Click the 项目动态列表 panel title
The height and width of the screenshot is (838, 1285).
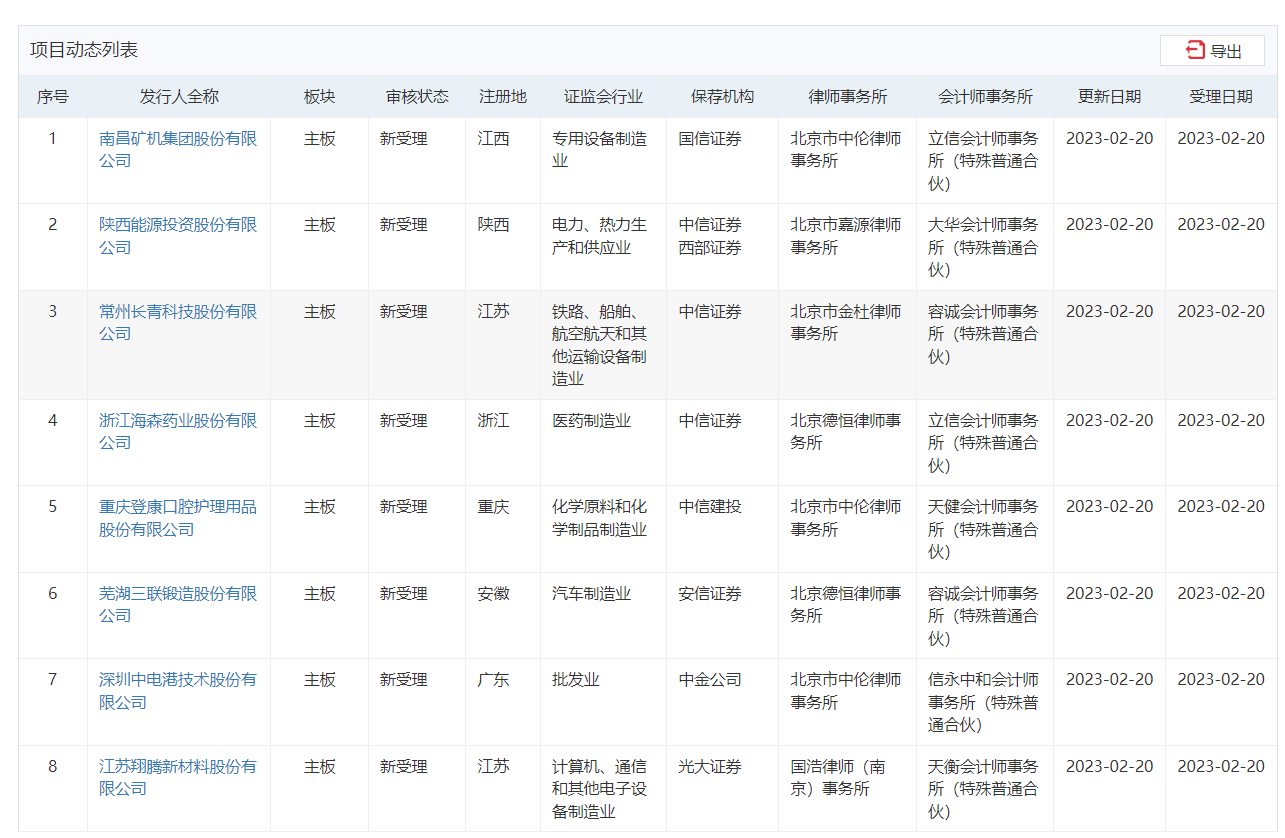coord(84,50)
